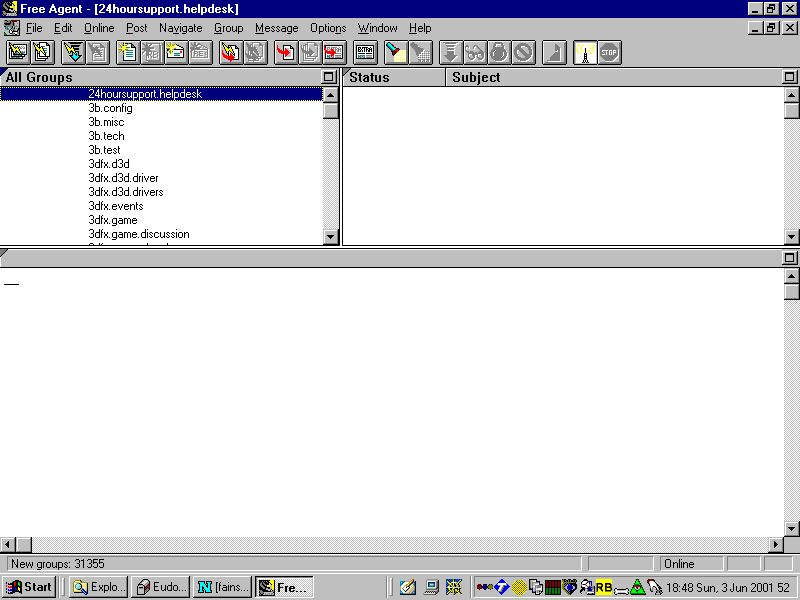Click the document icon with red arrow

(287, 52)
